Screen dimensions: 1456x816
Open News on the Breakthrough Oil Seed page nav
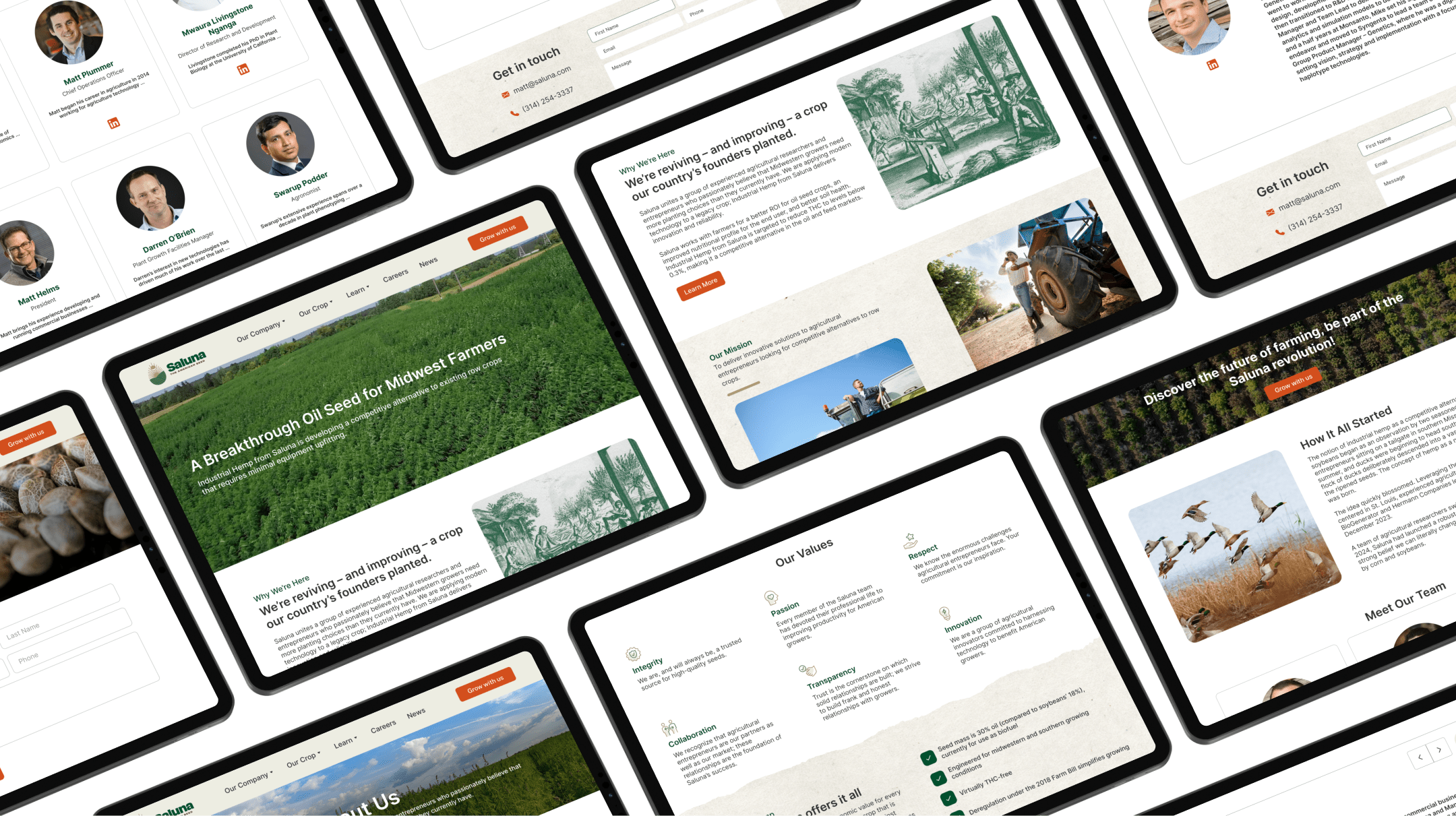(x=428, y=262)
